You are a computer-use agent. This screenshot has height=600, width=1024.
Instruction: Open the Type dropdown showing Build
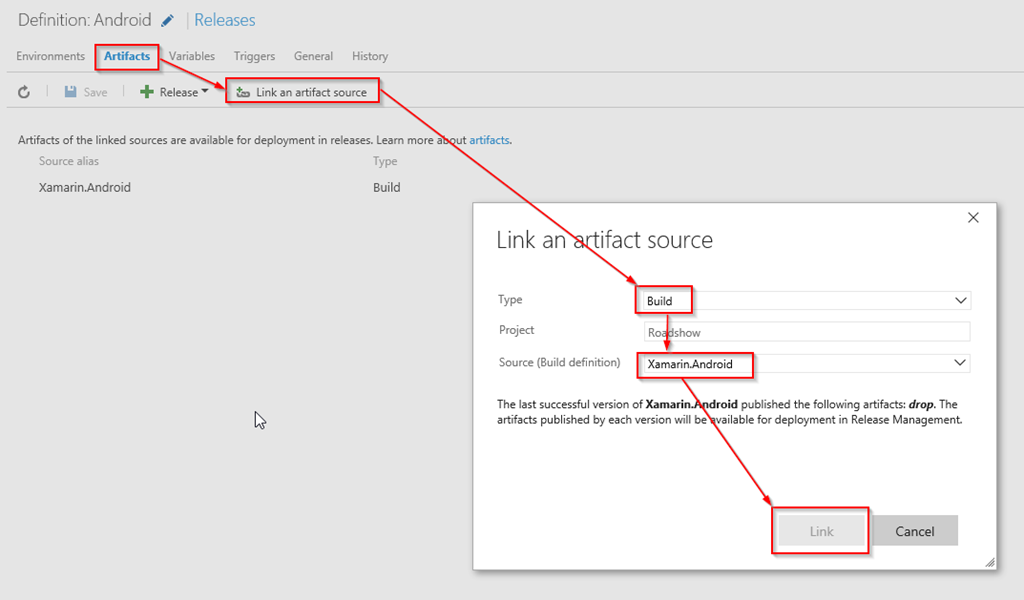click(x=960, y=301)
